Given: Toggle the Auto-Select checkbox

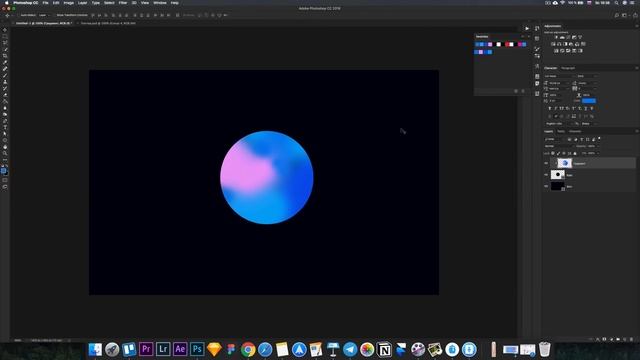Looking at the screenshot, I should [18, 15].
